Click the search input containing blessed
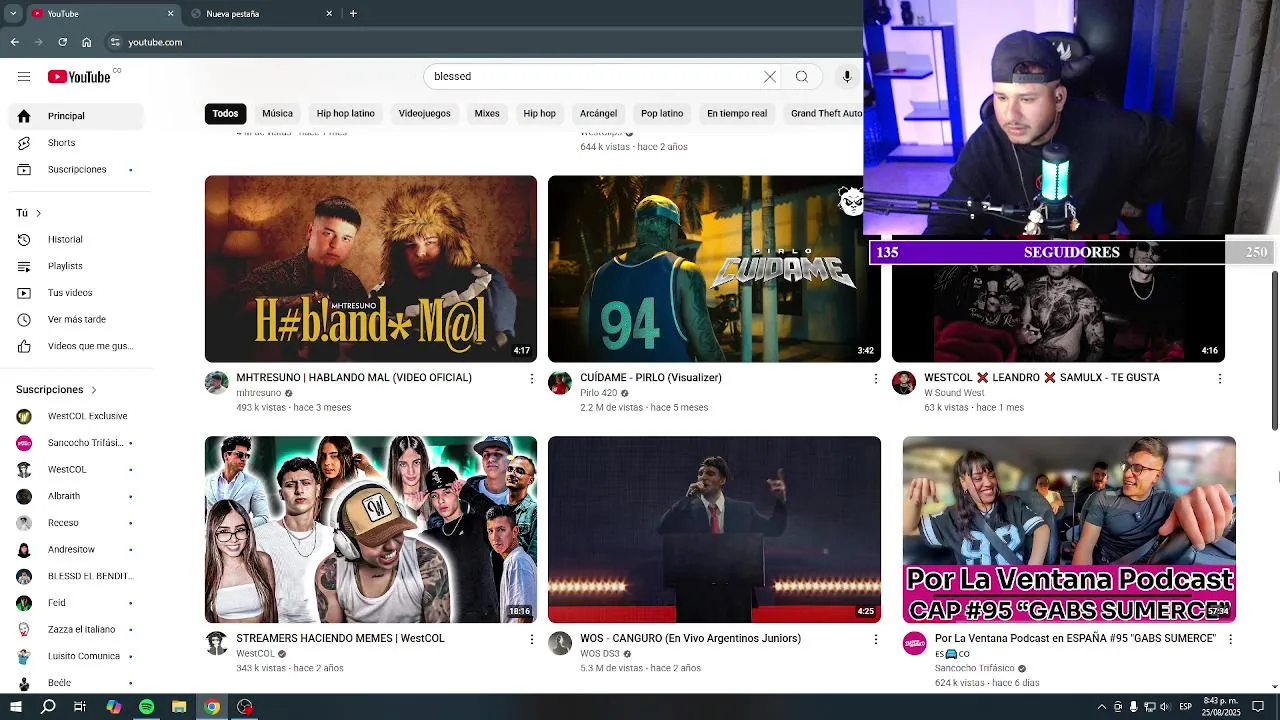1280x720 pixels. [x=594, y=77]
